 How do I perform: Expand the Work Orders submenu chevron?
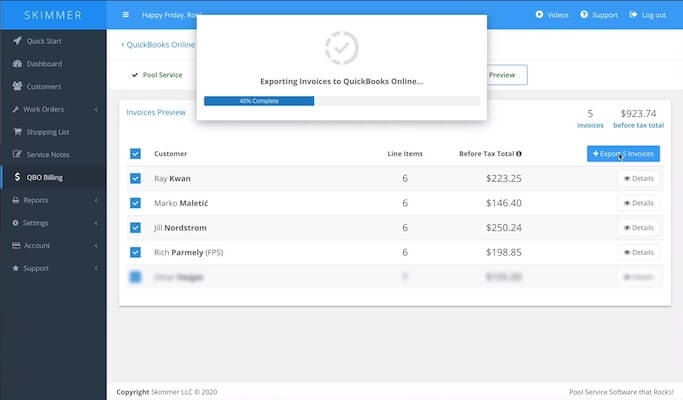96,109
